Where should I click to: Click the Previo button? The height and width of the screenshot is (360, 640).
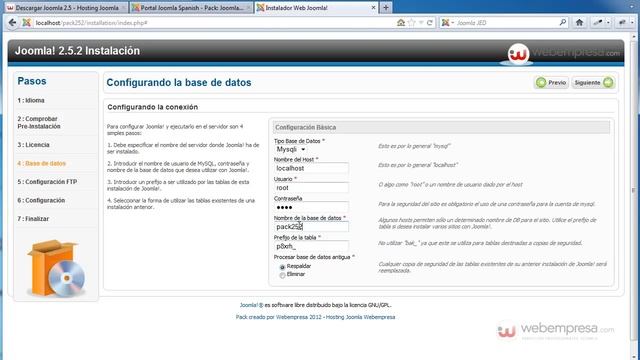tap(551, 82)
